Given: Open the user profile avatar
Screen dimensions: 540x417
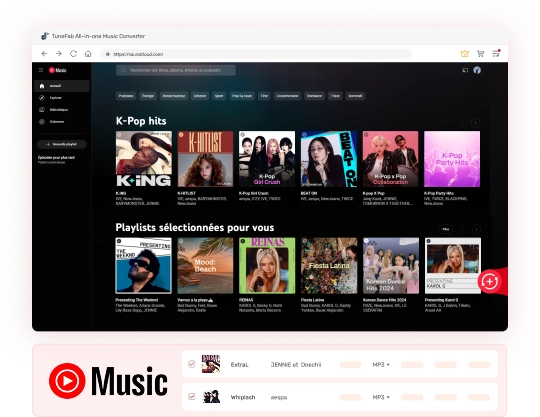Looking at the screenshot, I should coord(477,70).
